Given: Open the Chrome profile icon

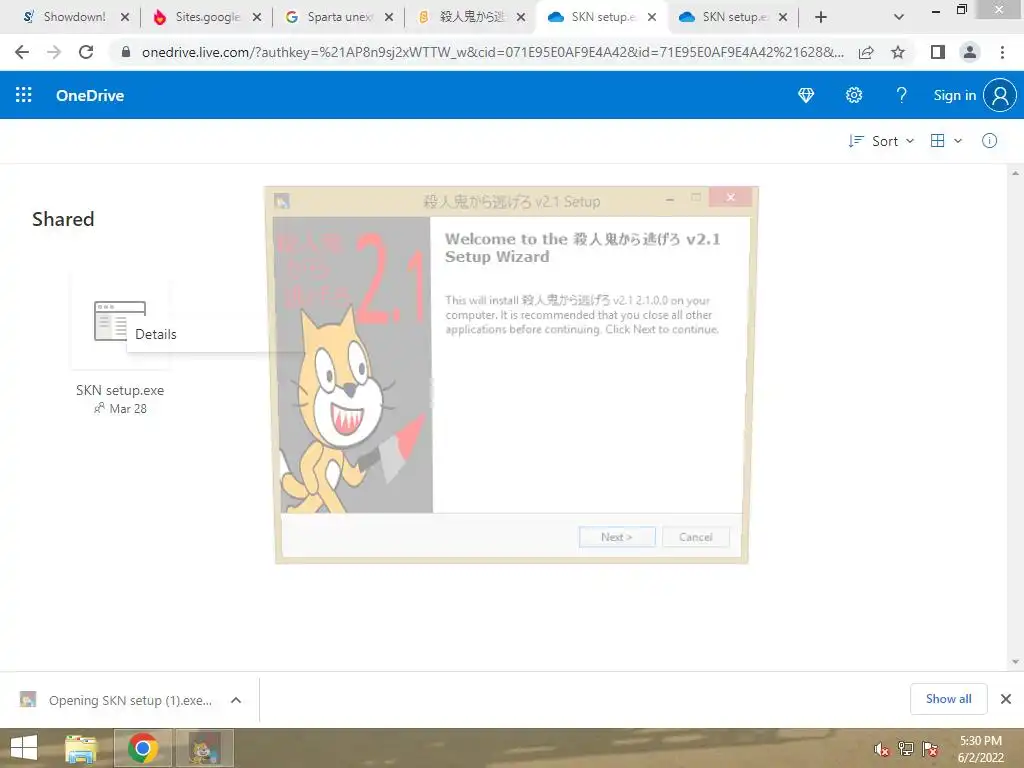Looking at the screenshot, I should click(970, 52).
